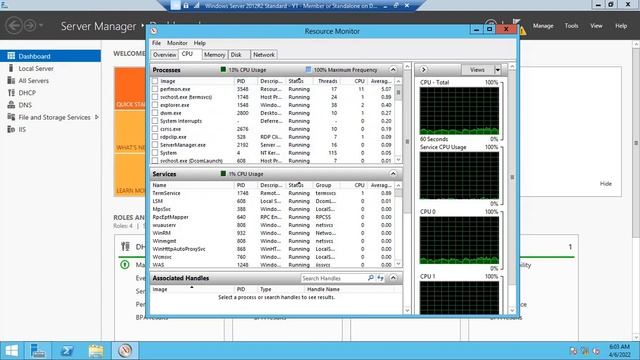Expand File and Storage Services arrow

[x=97, y=117]
